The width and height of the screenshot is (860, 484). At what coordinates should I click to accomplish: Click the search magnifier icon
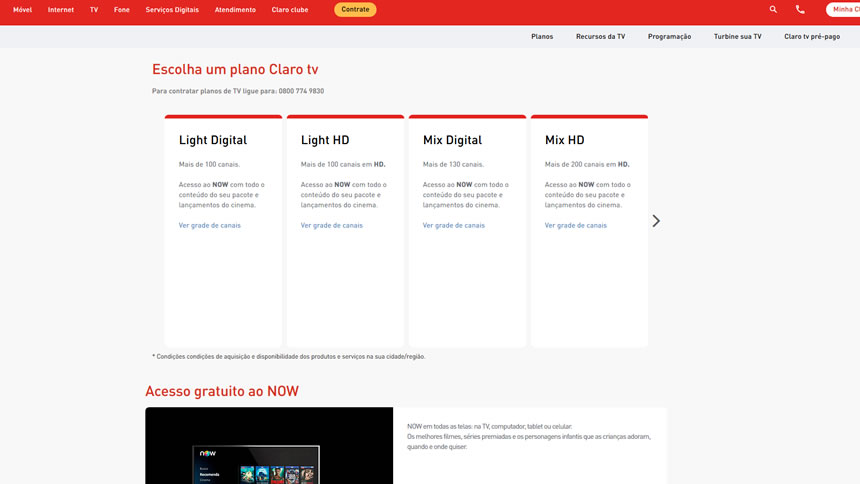point(773,9)
